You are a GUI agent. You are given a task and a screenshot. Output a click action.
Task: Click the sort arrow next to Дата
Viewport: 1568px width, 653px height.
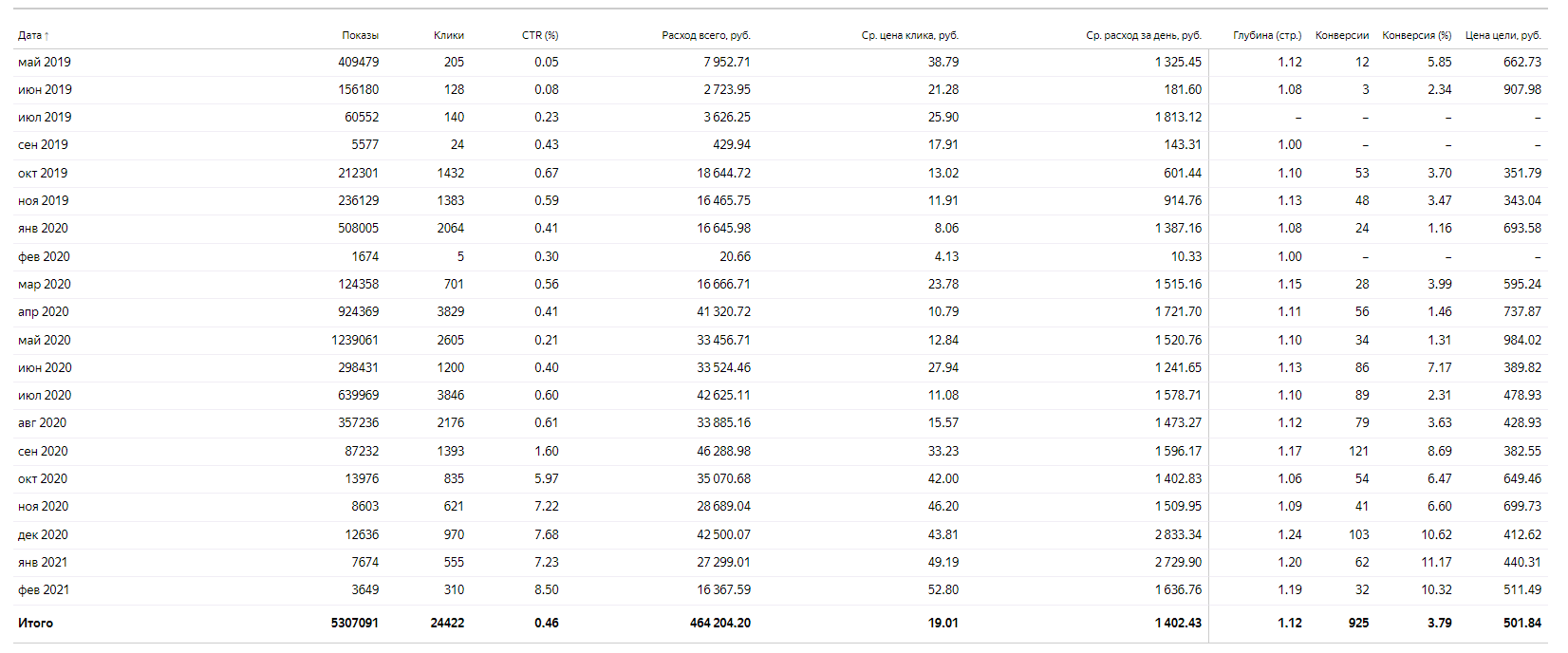(47, 36)
